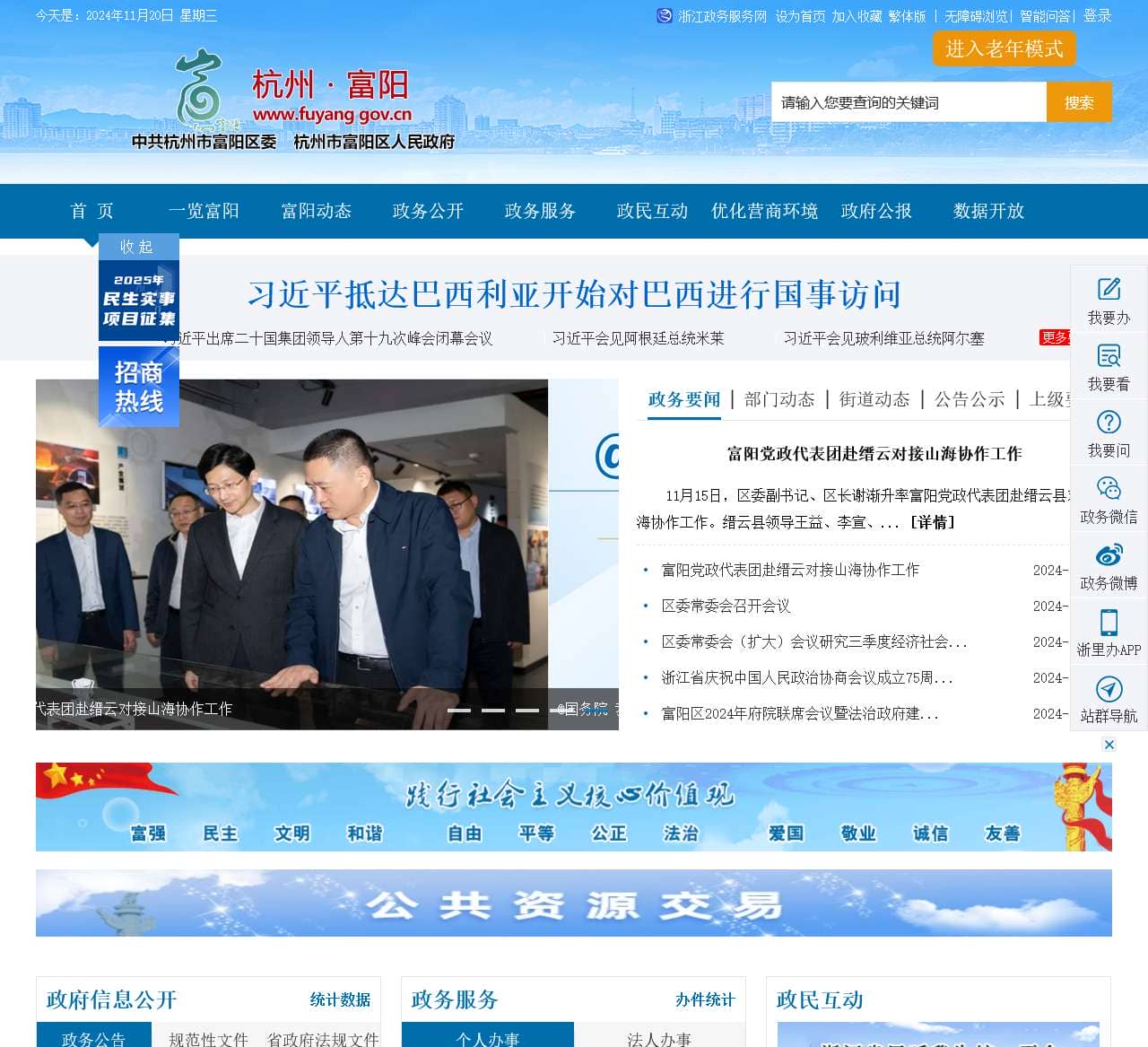Open the 政务服务 navigation menu

pos(540,211)
